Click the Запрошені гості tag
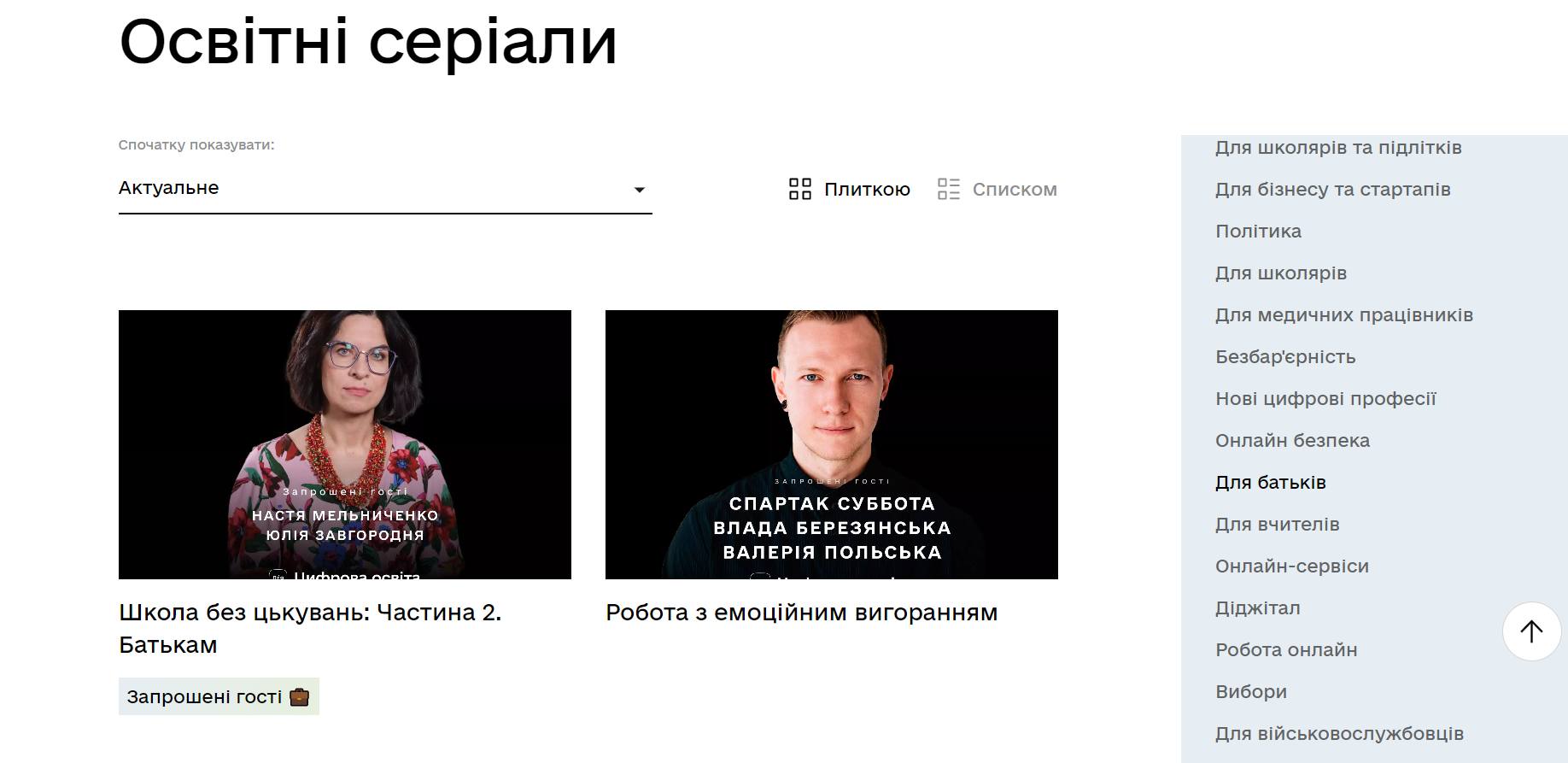Screen dimensions: 1568x763 219,696
